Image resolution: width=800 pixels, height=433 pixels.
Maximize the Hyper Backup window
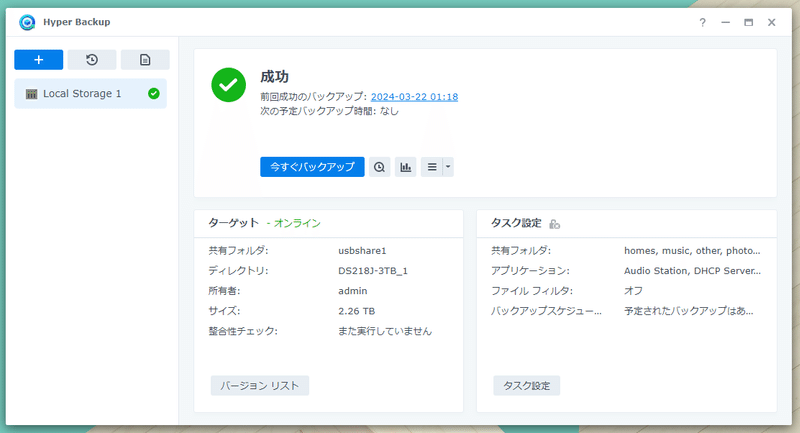point(748,22)
